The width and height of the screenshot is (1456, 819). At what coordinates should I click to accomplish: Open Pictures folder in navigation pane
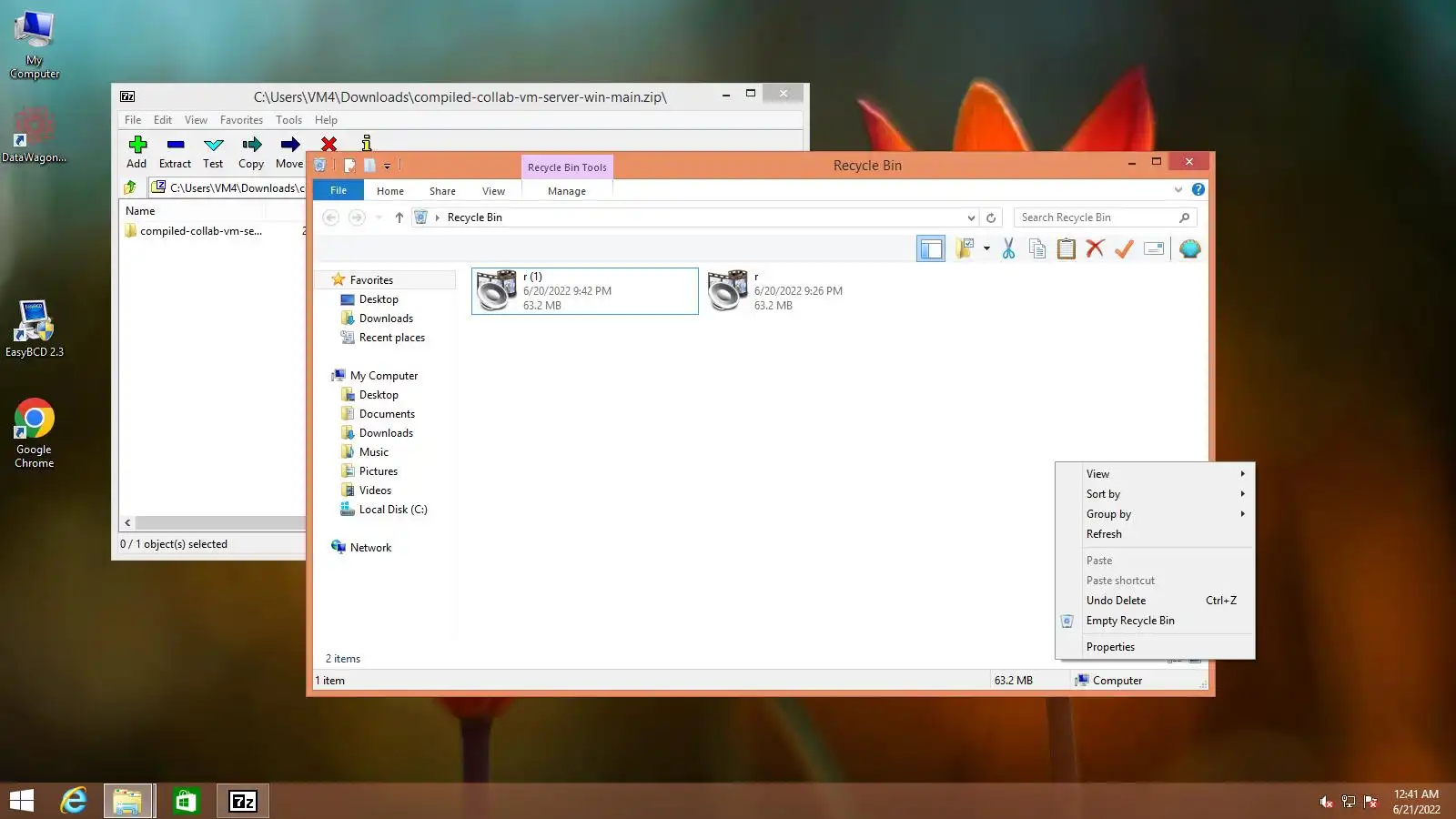[379, 471]
